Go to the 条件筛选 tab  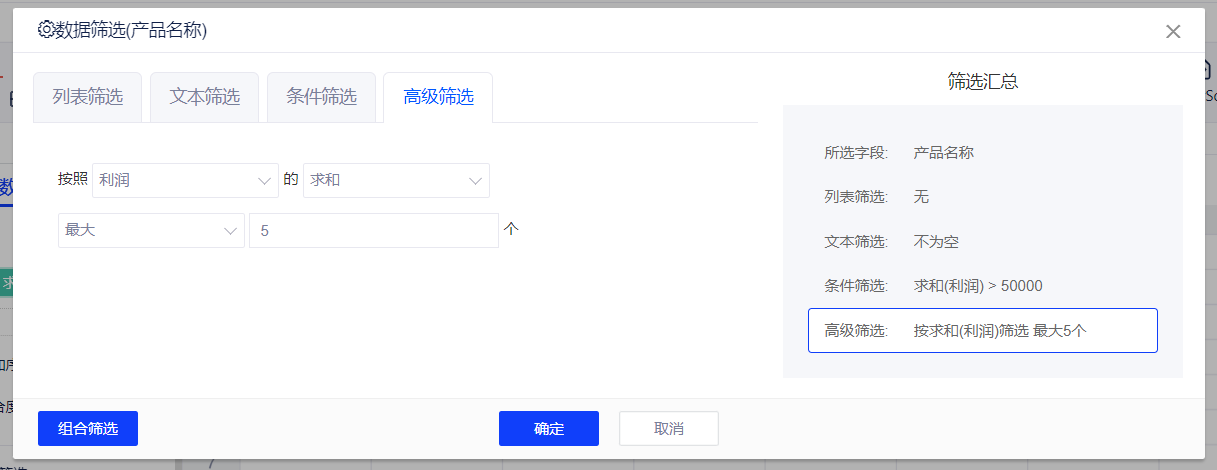[322, 97]
